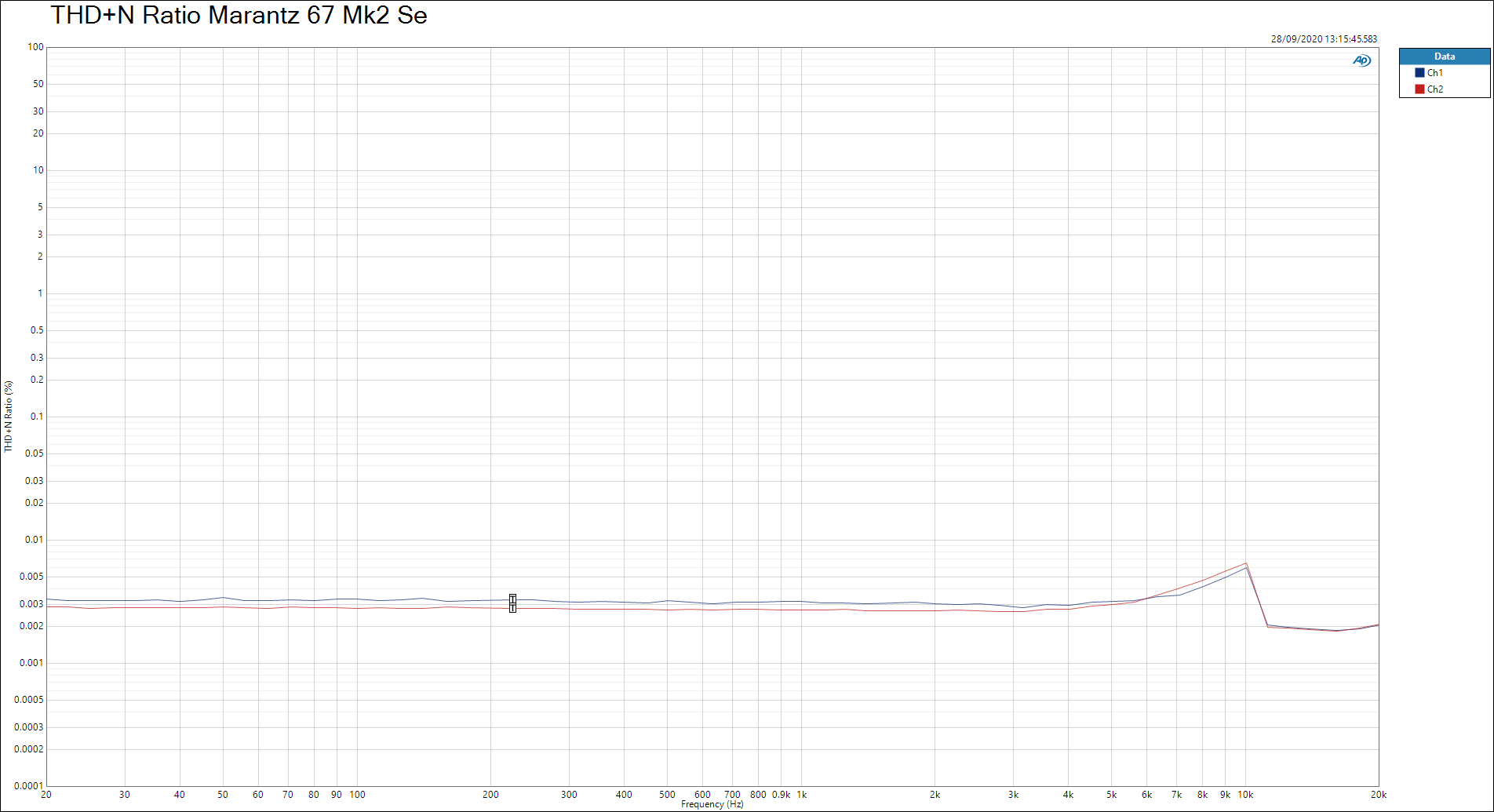
Task: Click the AP logo in the graph corner
Action: tap(1361, 60)
